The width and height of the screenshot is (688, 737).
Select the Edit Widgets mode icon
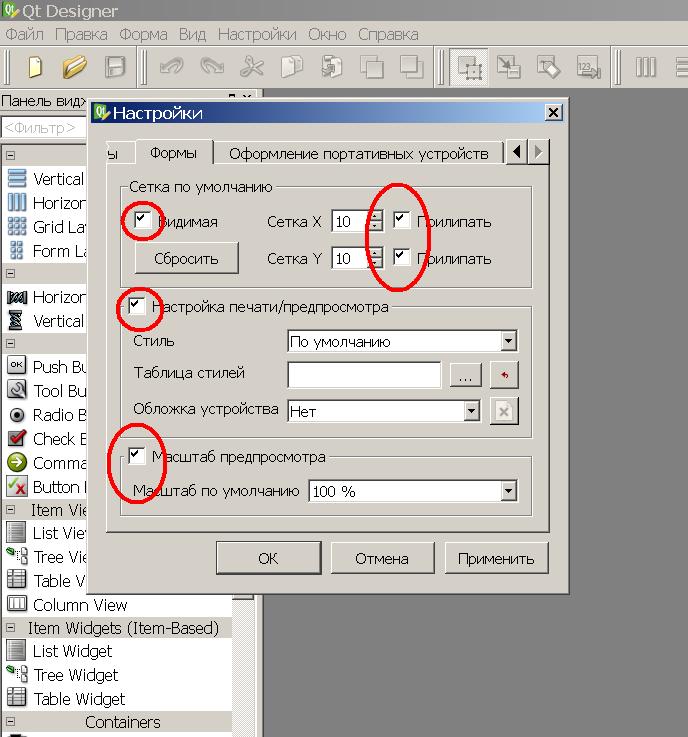pyautogui.click(x=469, y=67)
